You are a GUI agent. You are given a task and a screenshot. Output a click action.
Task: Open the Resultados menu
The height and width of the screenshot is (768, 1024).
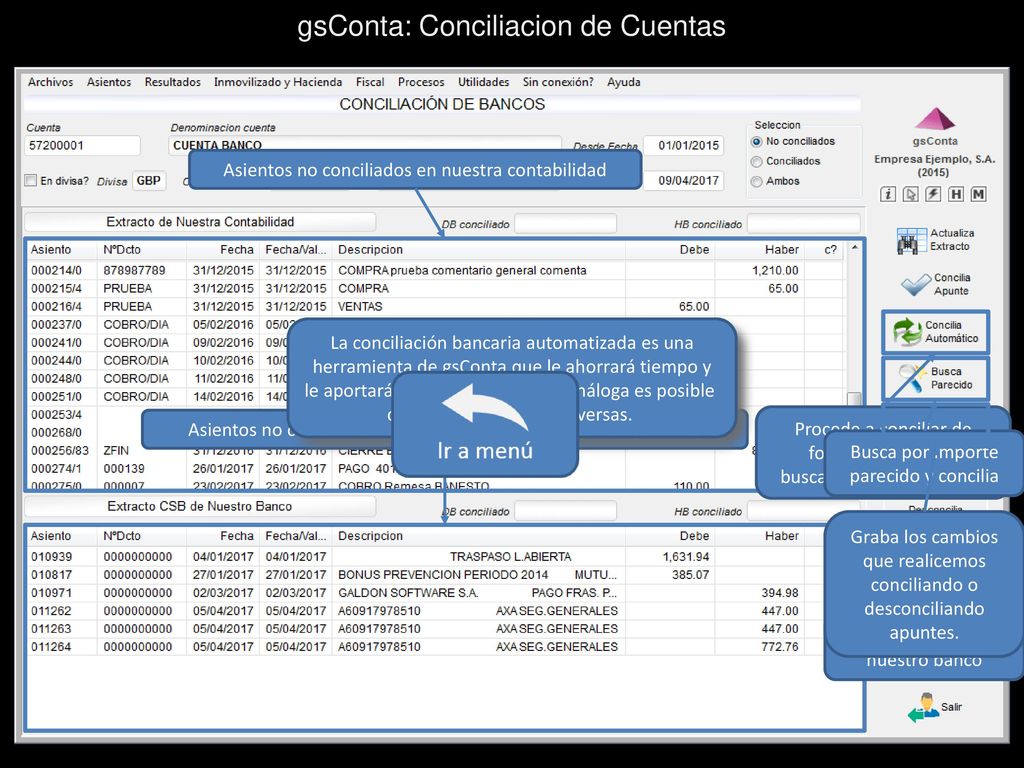click(x=172, y=82)
